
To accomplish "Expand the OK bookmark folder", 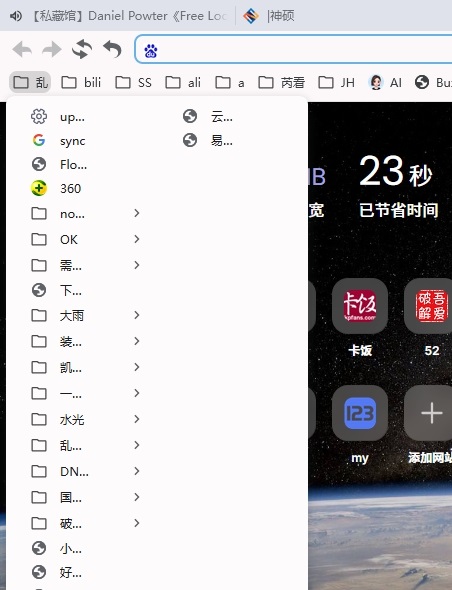I will (85, 239).
